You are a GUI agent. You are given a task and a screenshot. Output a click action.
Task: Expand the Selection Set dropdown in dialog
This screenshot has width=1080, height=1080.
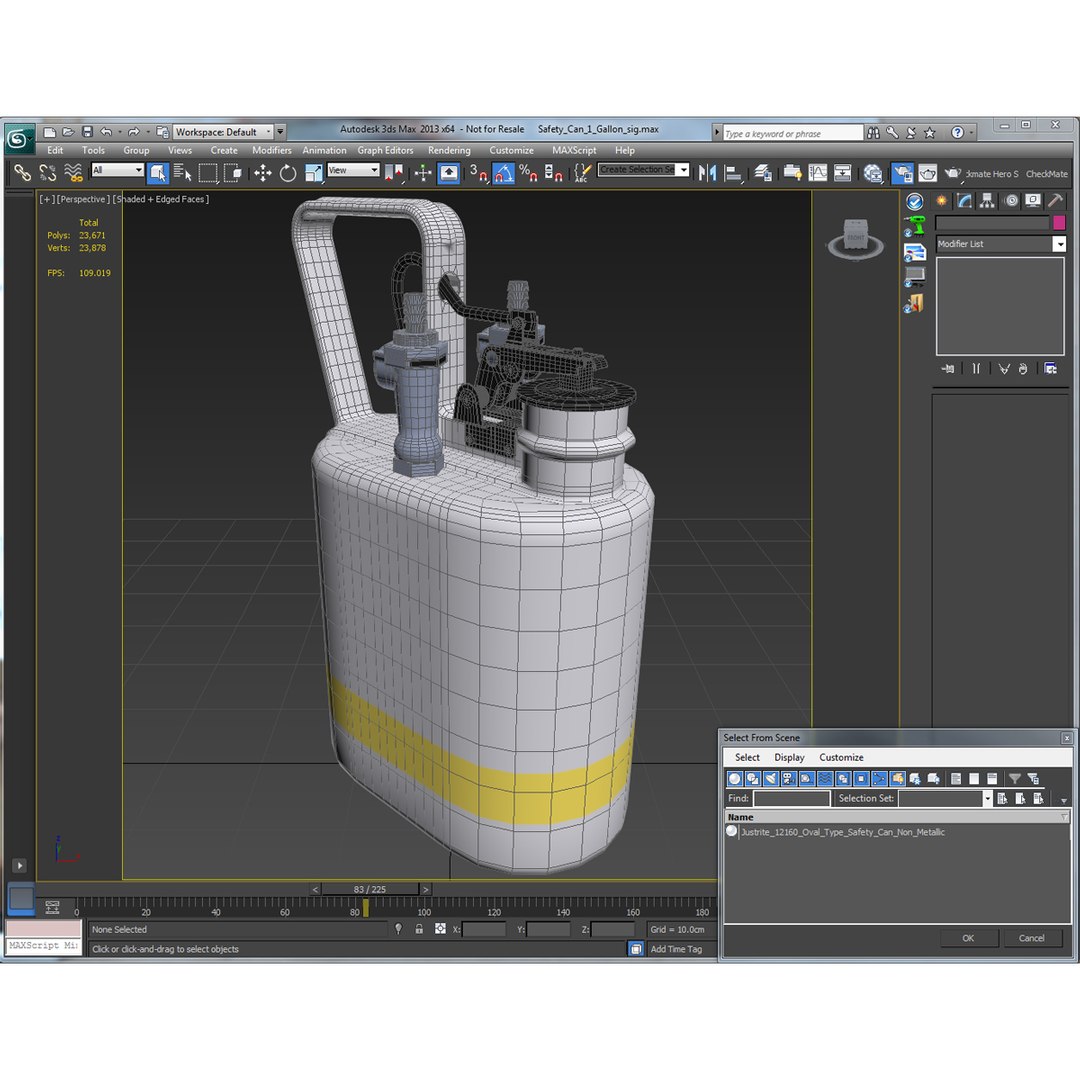[986, 798]
